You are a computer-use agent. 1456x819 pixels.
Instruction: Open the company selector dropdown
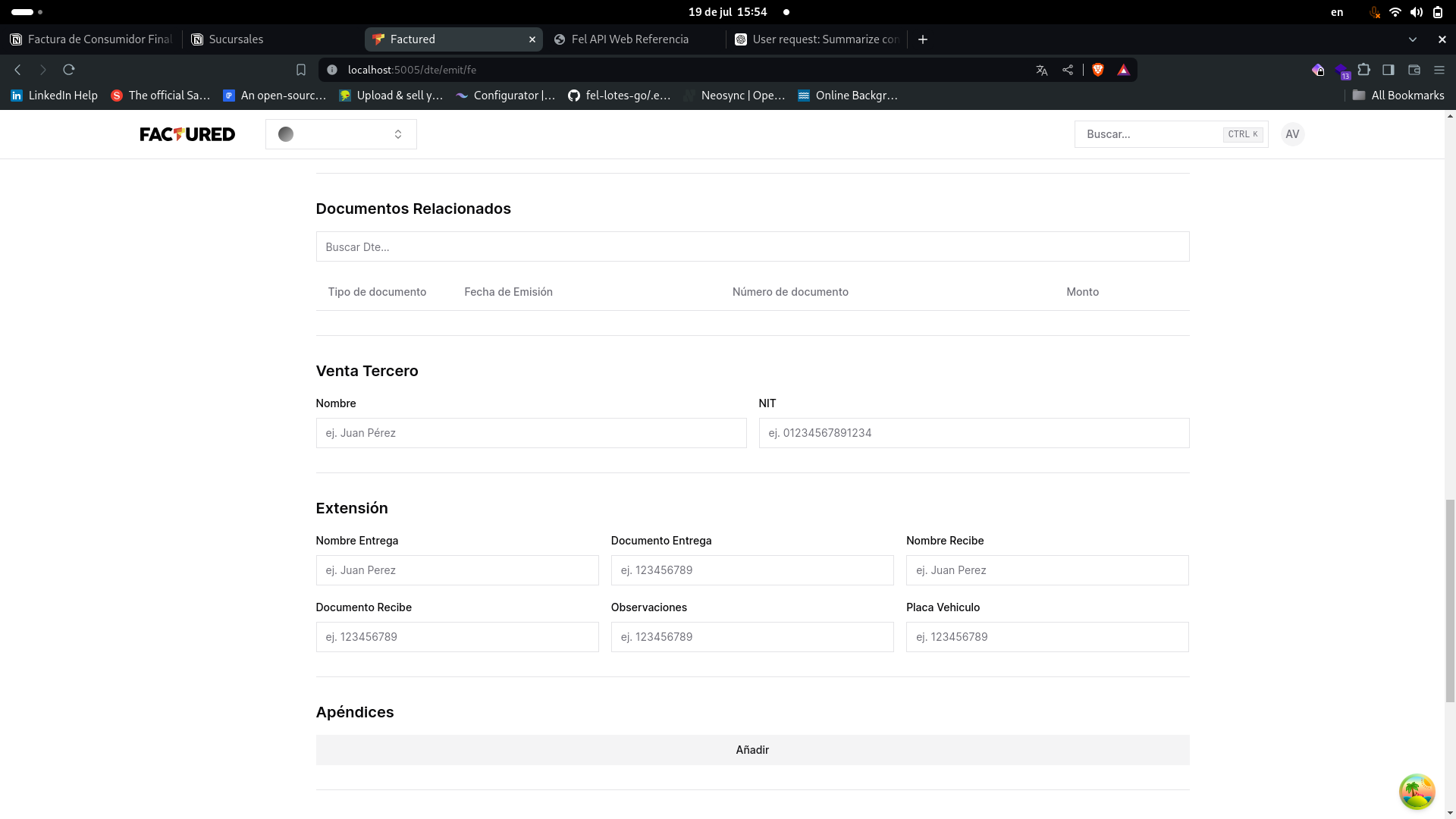pyautogui.click(x=340, y=134)
